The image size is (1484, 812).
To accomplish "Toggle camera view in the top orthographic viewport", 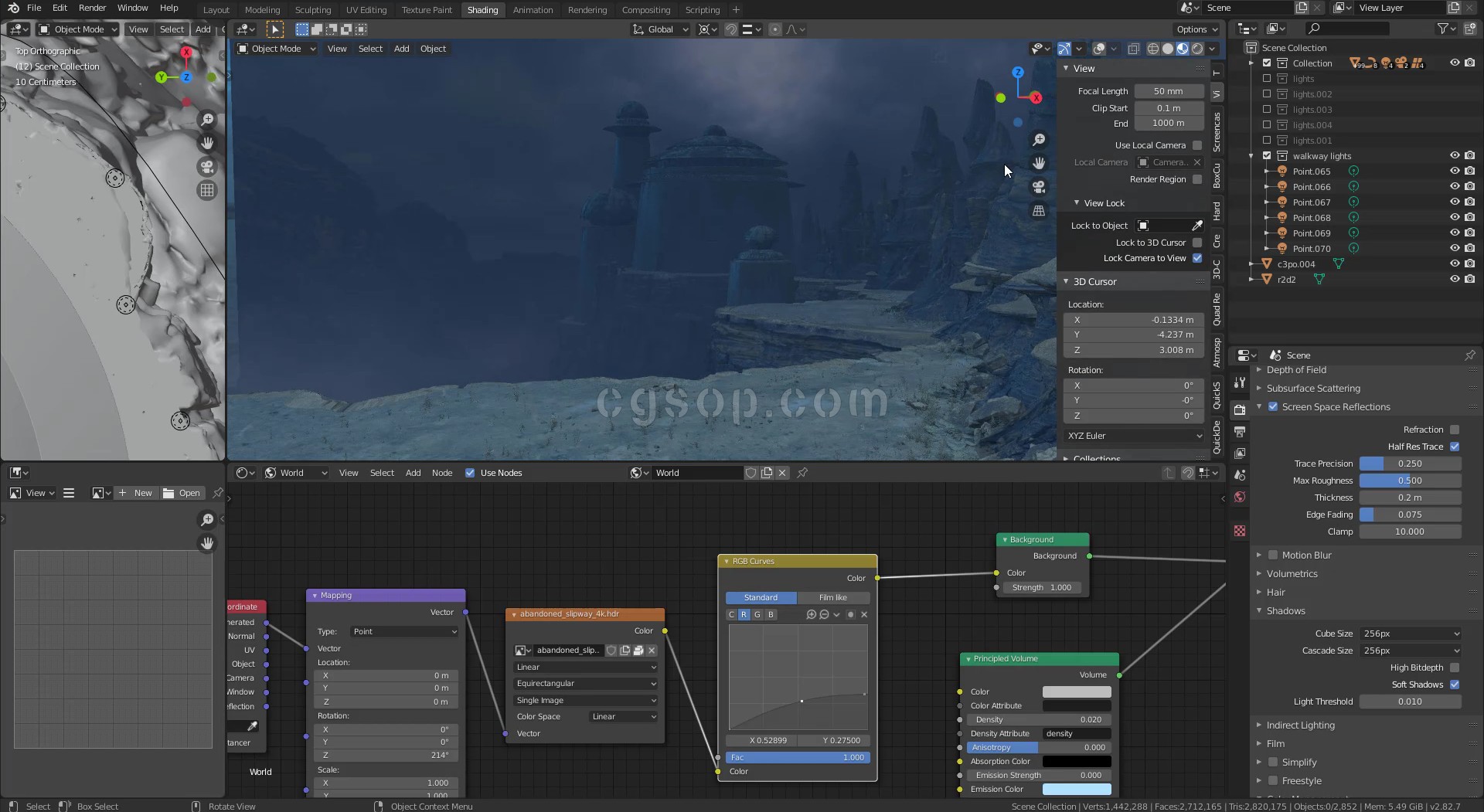I will pos(206,167).
